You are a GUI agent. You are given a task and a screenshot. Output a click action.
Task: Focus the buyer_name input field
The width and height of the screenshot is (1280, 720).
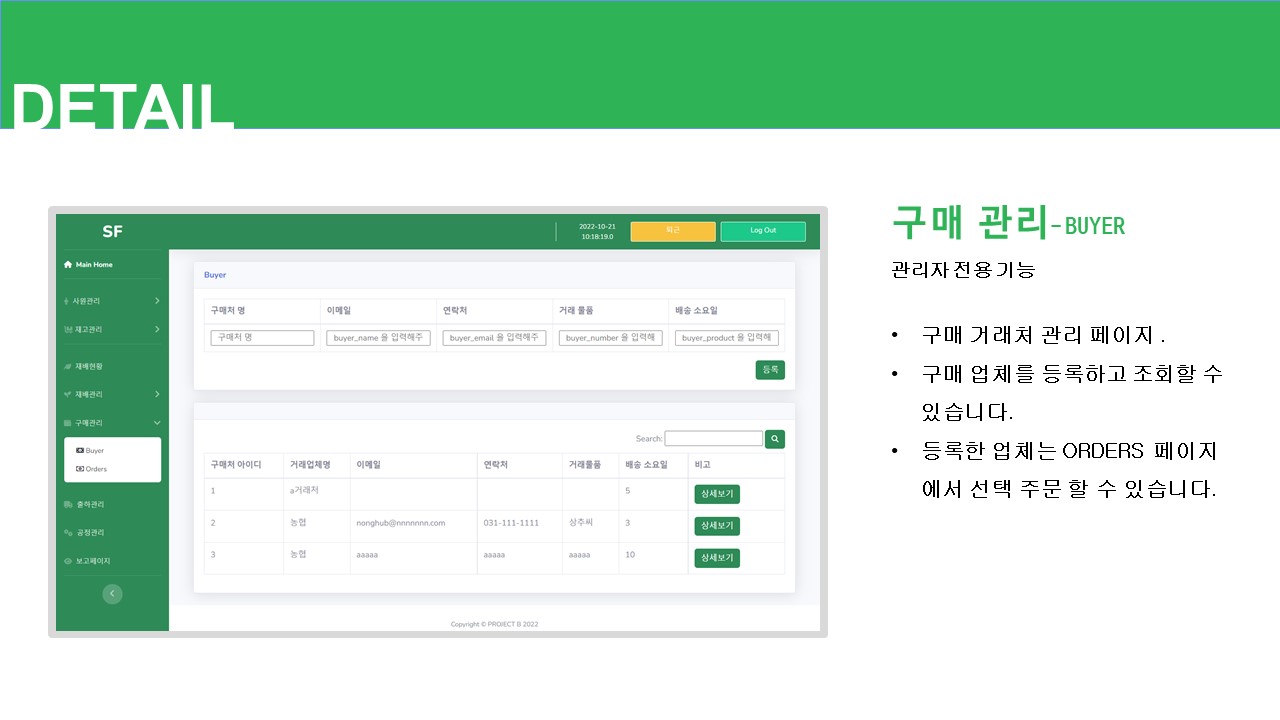[379, 338]
